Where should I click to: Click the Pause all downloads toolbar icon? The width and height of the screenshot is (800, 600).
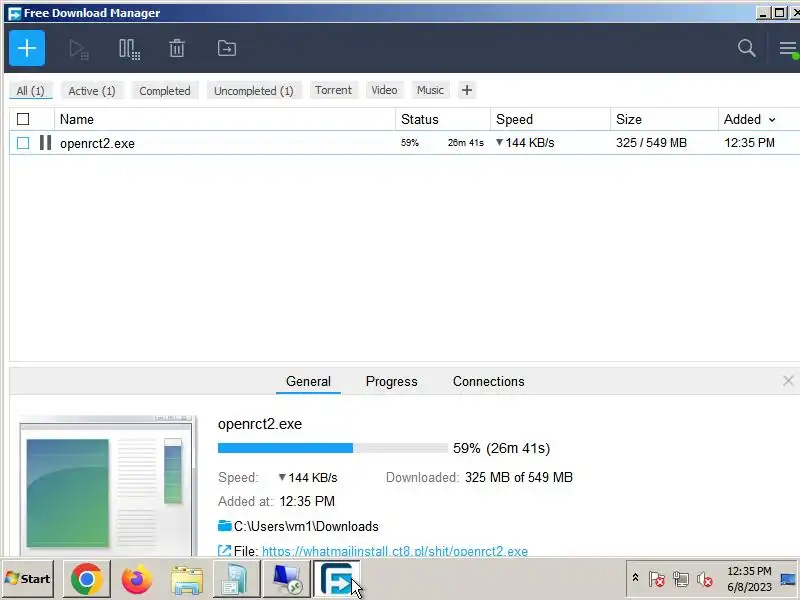[x=129, y=49]
